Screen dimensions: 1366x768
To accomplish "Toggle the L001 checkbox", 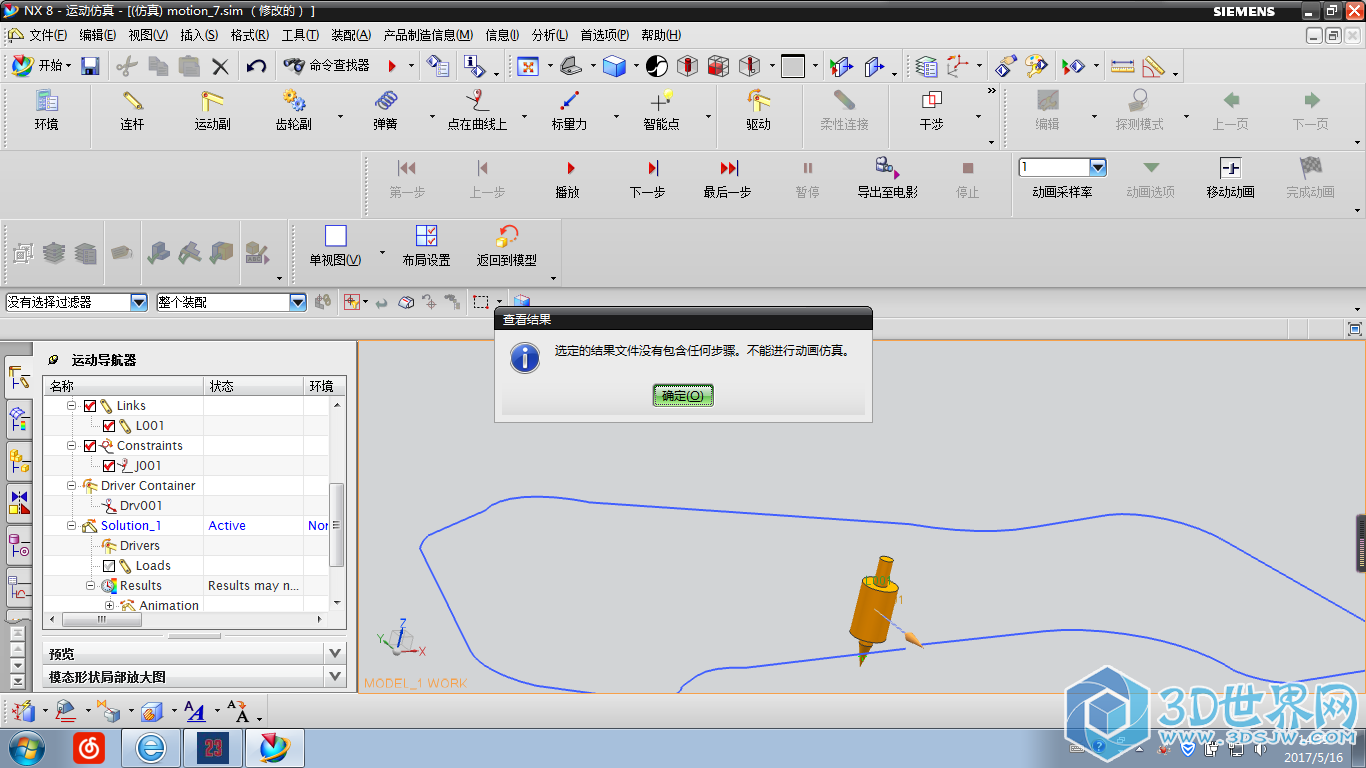I will (x=109, y=426).
